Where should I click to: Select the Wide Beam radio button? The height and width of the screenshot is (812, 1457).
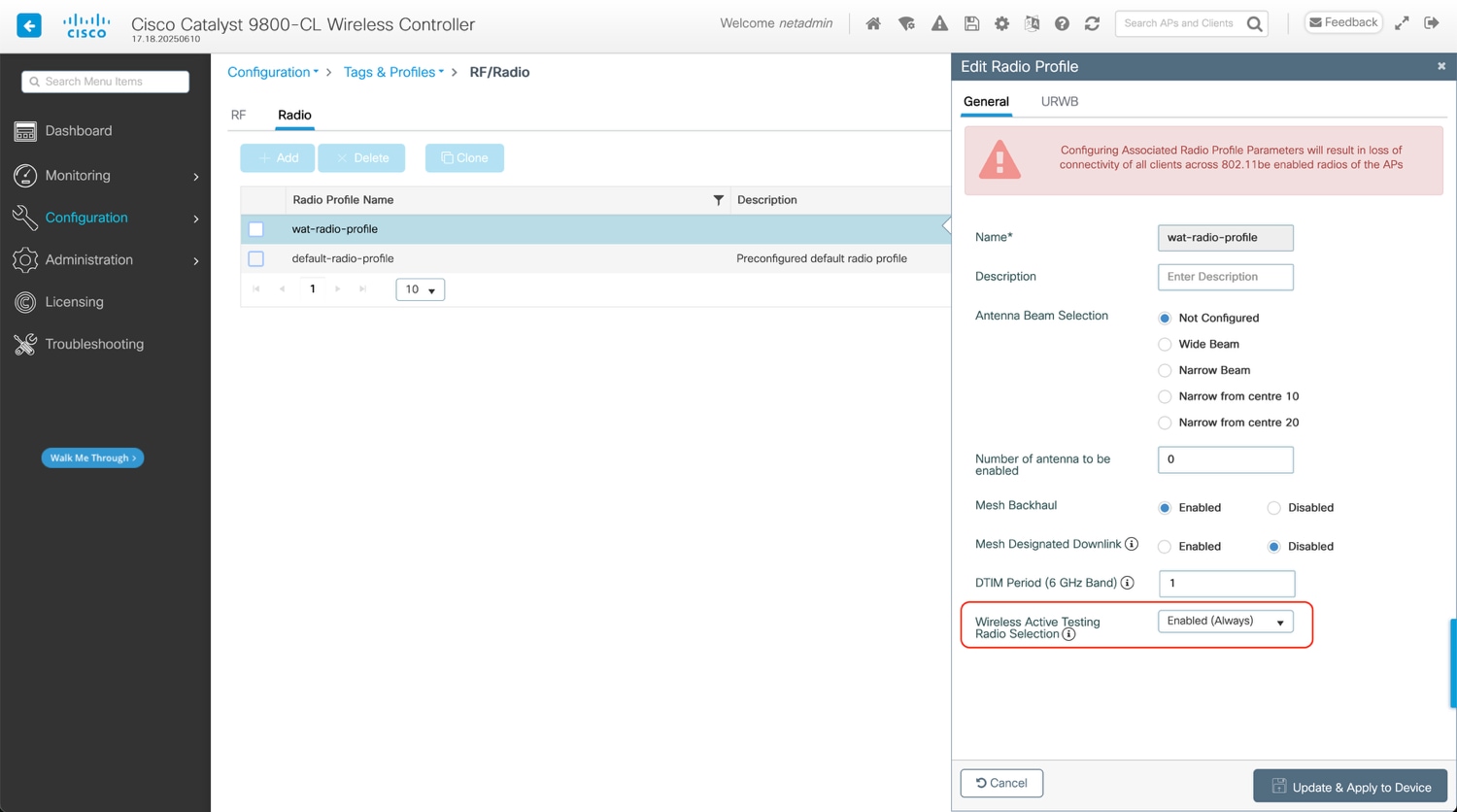pos(1165,344)
